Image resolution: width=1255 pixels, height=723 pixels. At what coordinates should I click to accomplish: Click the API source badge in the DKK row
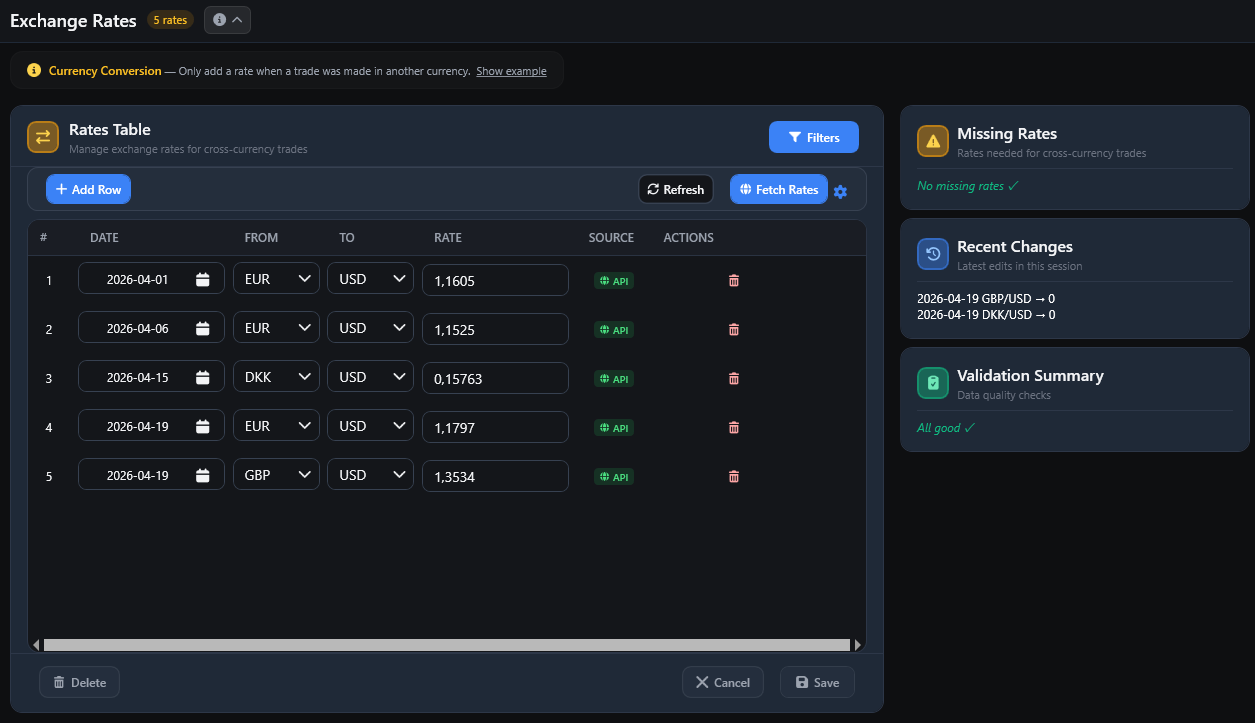614,379
